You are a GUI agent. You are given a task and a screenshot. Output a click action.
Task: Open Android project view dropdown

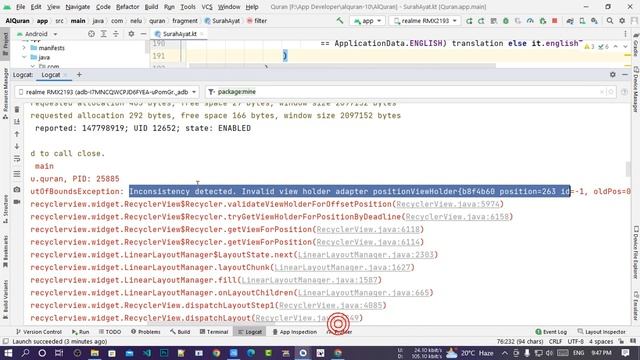click(x=37, y=34)
